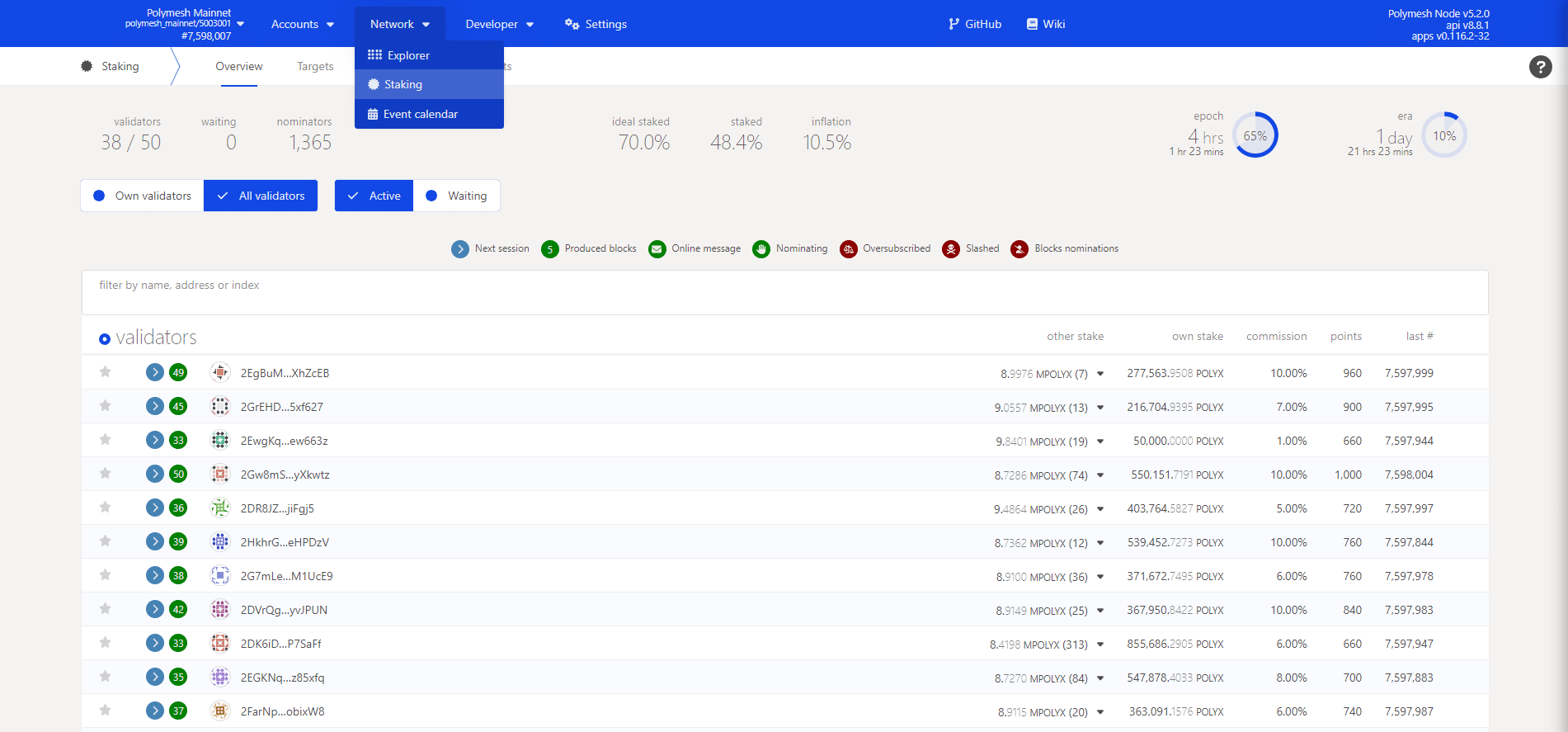Click the 2EgBuM...XhZcEB validator address
Image resolution: width=1568 pixels, height=732 pixels.
pos(285,373)
